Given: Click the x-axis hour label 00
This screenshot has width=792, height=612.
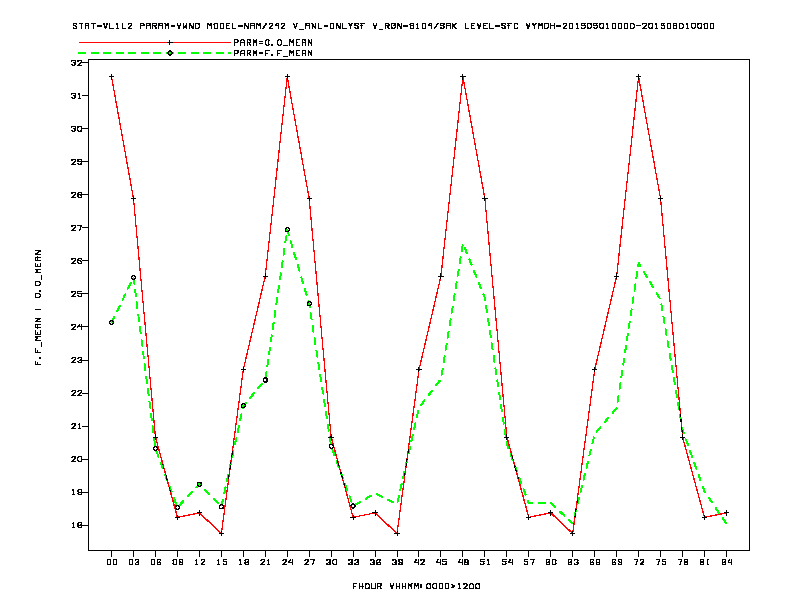Looking at the screenshot, I should (112, 562).
